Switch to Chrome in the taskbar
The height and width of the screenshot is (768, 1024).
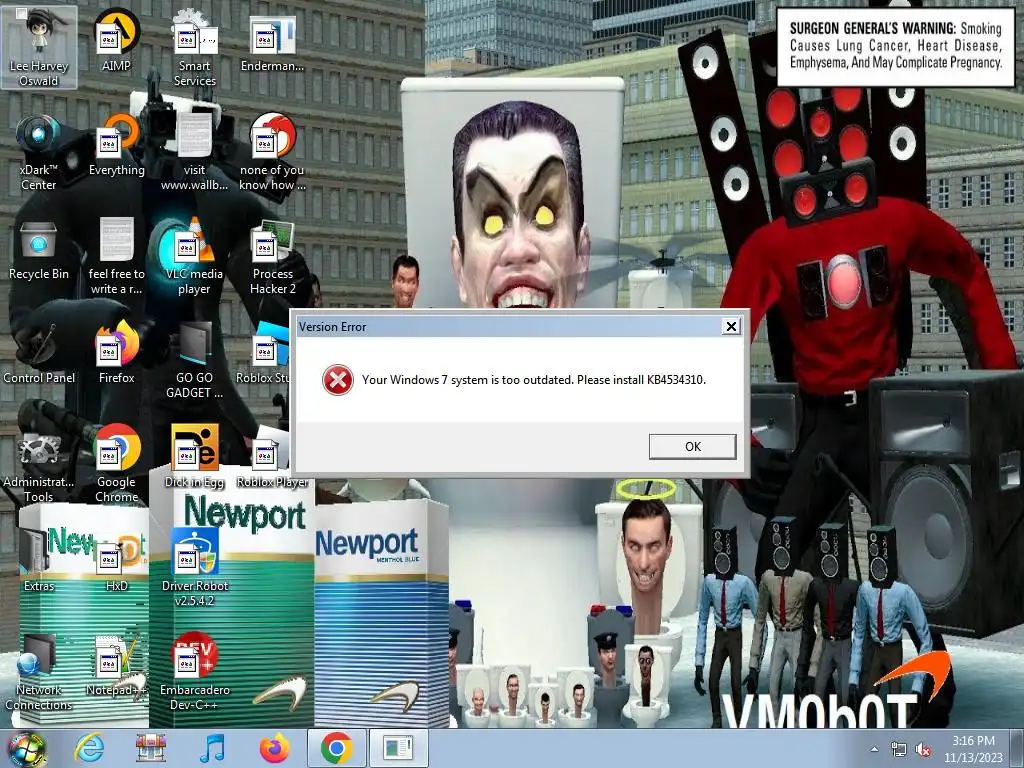336,748
